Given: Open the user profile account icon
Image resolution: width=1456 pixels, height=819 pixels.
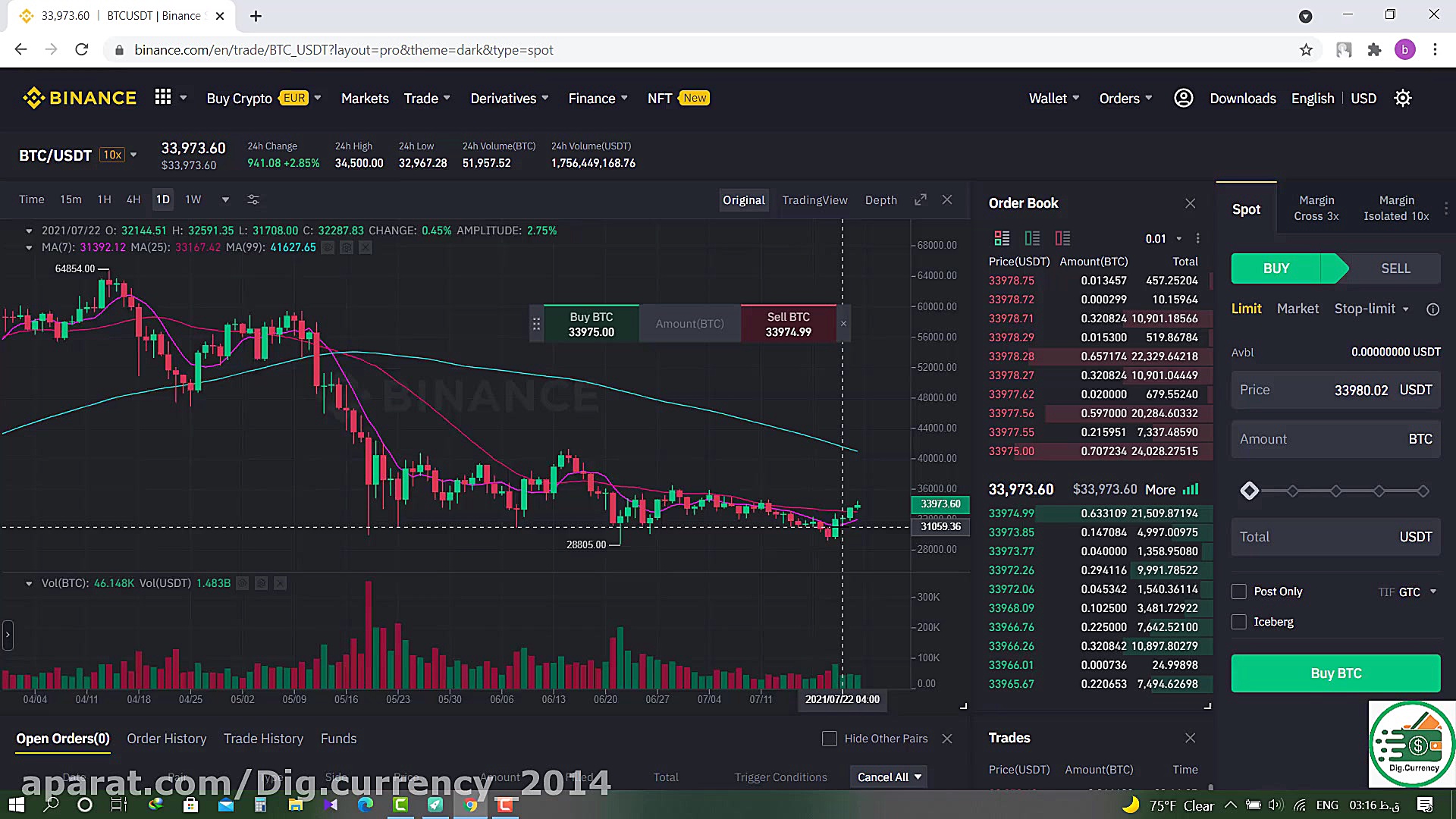Looking at the screenshot, I should pos(1183,98).
